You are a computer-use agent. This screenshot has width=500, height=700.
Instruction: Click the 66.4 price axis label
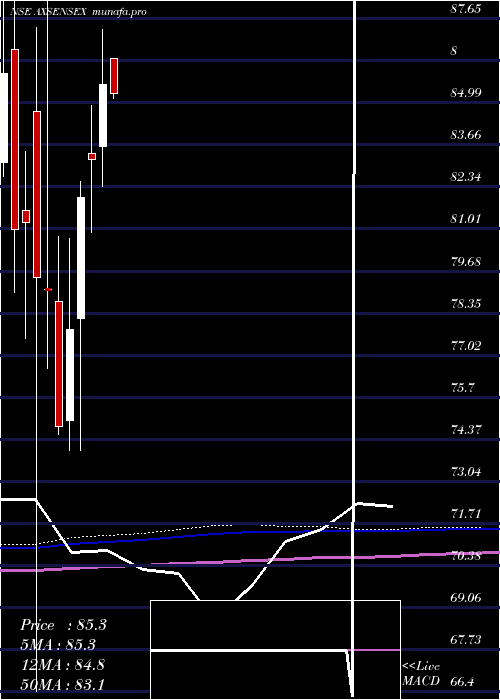click(462, 682)
